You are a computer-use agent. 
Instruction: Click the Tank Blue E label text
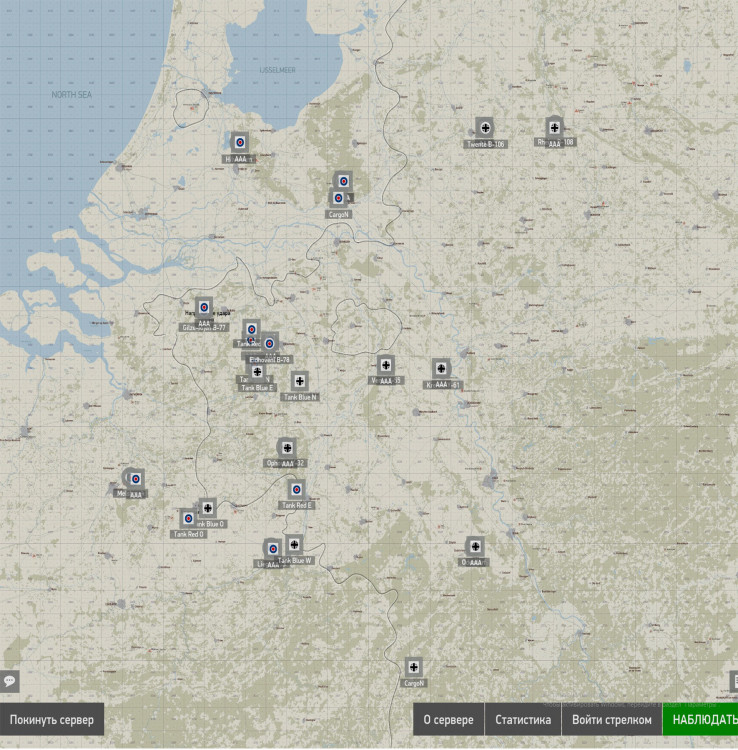[257, 387]
